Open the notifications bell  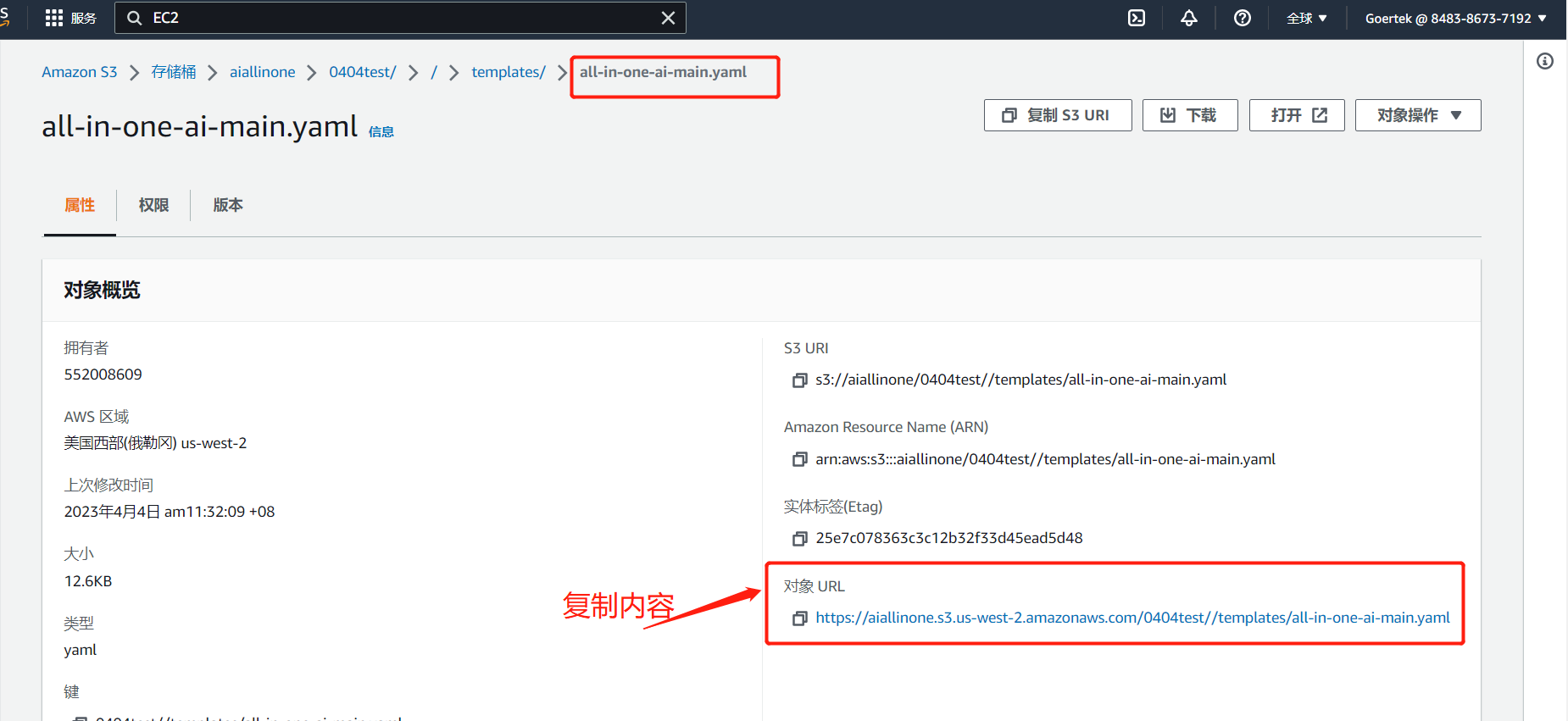pos(1189,18)
